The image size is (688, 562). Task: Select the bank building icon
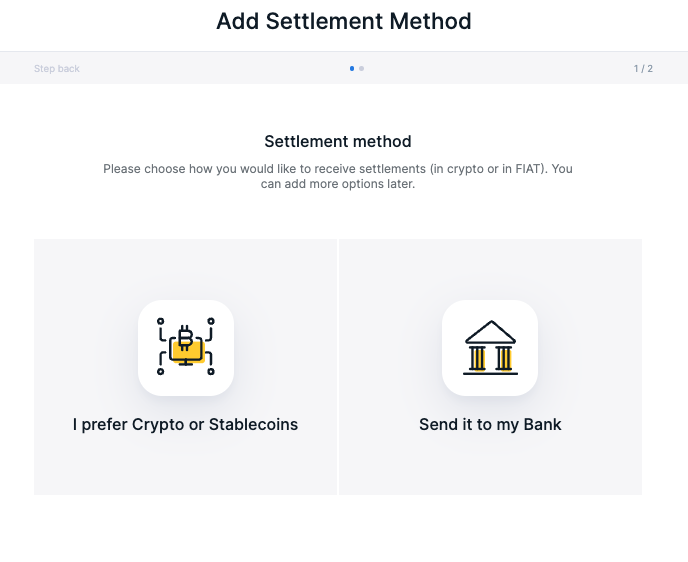[x=490, y=347]
